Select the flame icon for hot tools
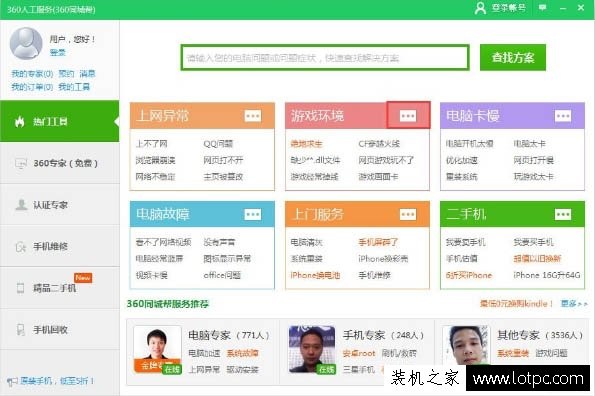 (x=20, y=121)
